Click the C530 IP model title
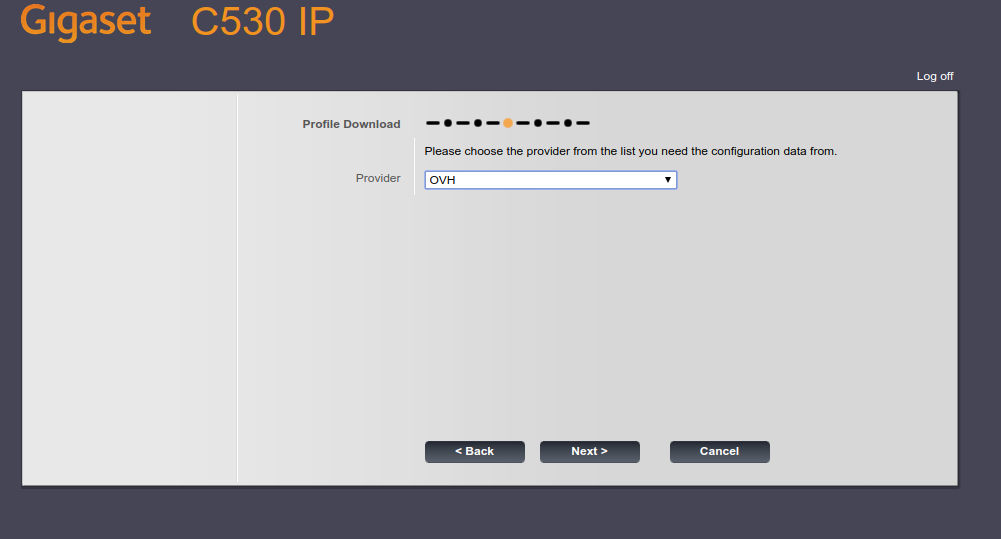This screenshot has height=539, width=1001. point(263,23)
